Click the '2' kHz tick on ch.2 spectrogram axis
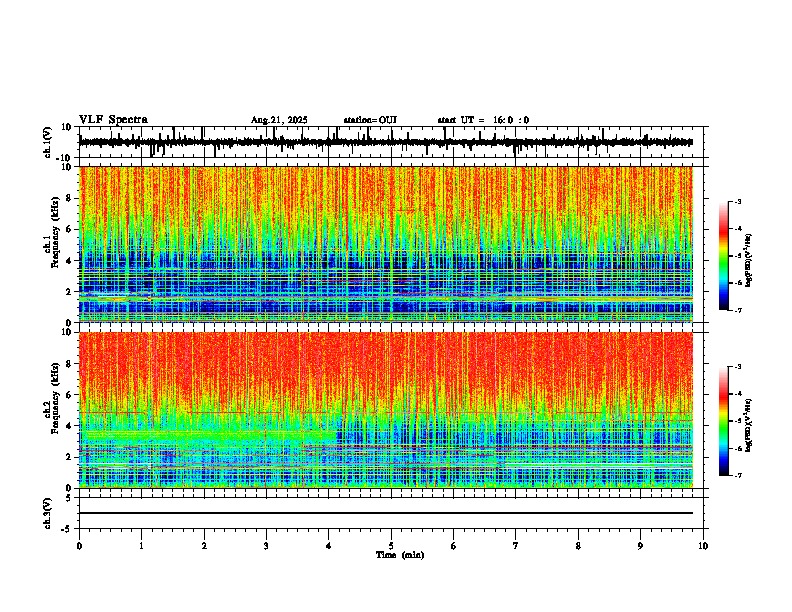The width and height of the screenshot is (792, 612). click(70, 457)
